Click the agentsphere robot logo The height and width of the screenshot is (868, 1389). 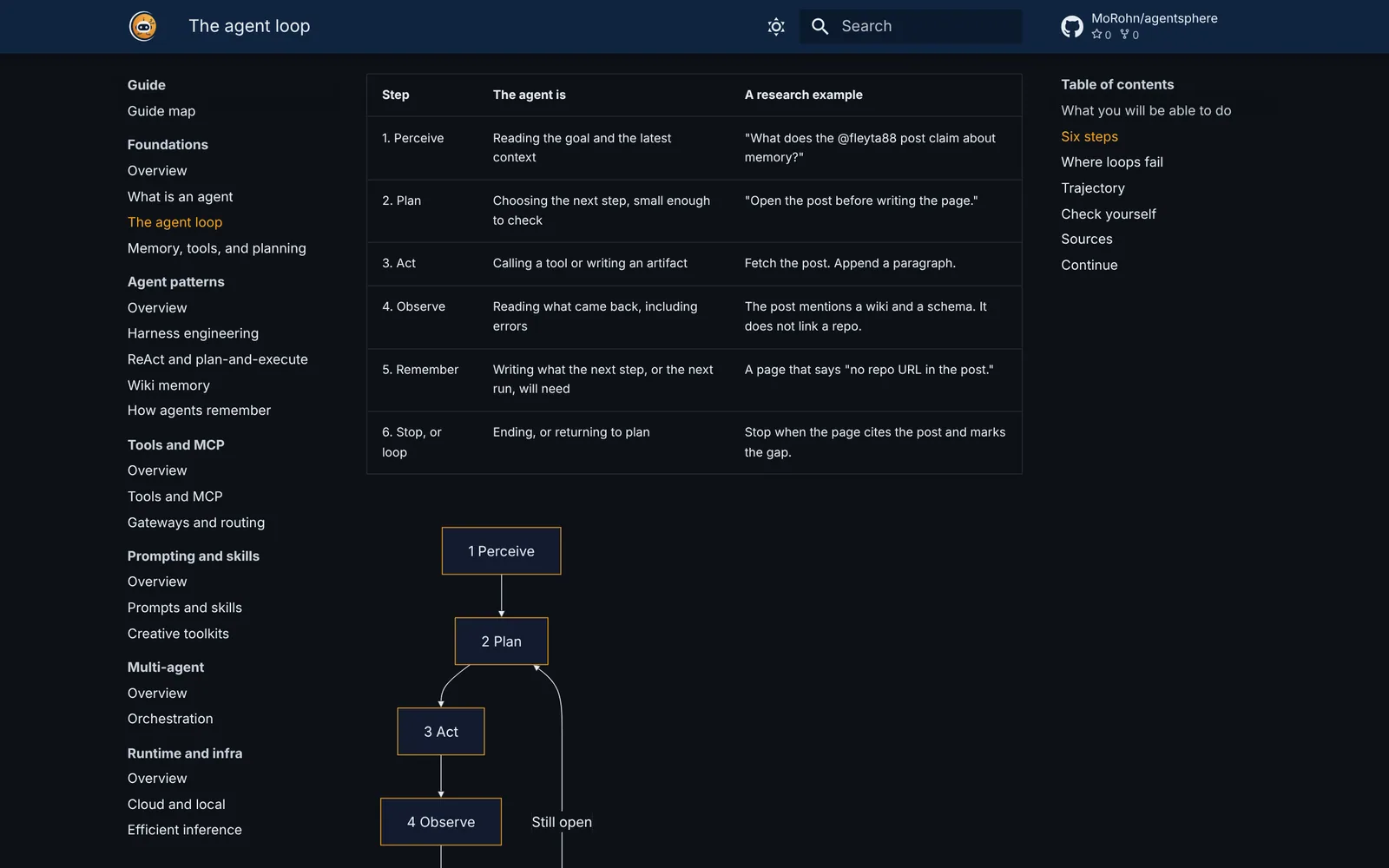pos(143,26)
